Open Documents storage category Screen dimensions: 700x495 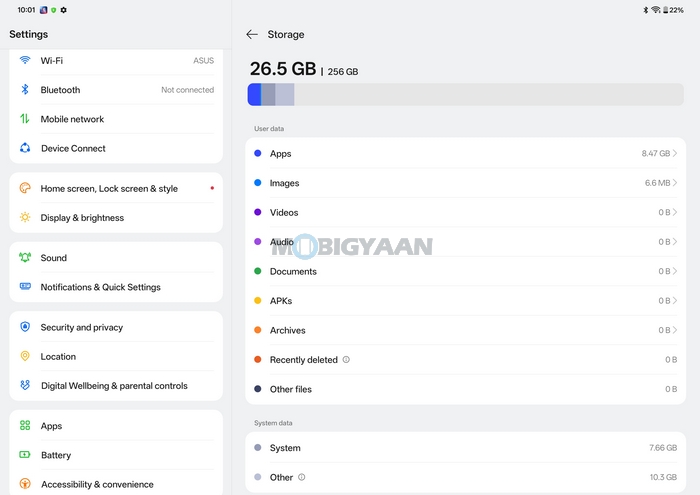[293, 272]
